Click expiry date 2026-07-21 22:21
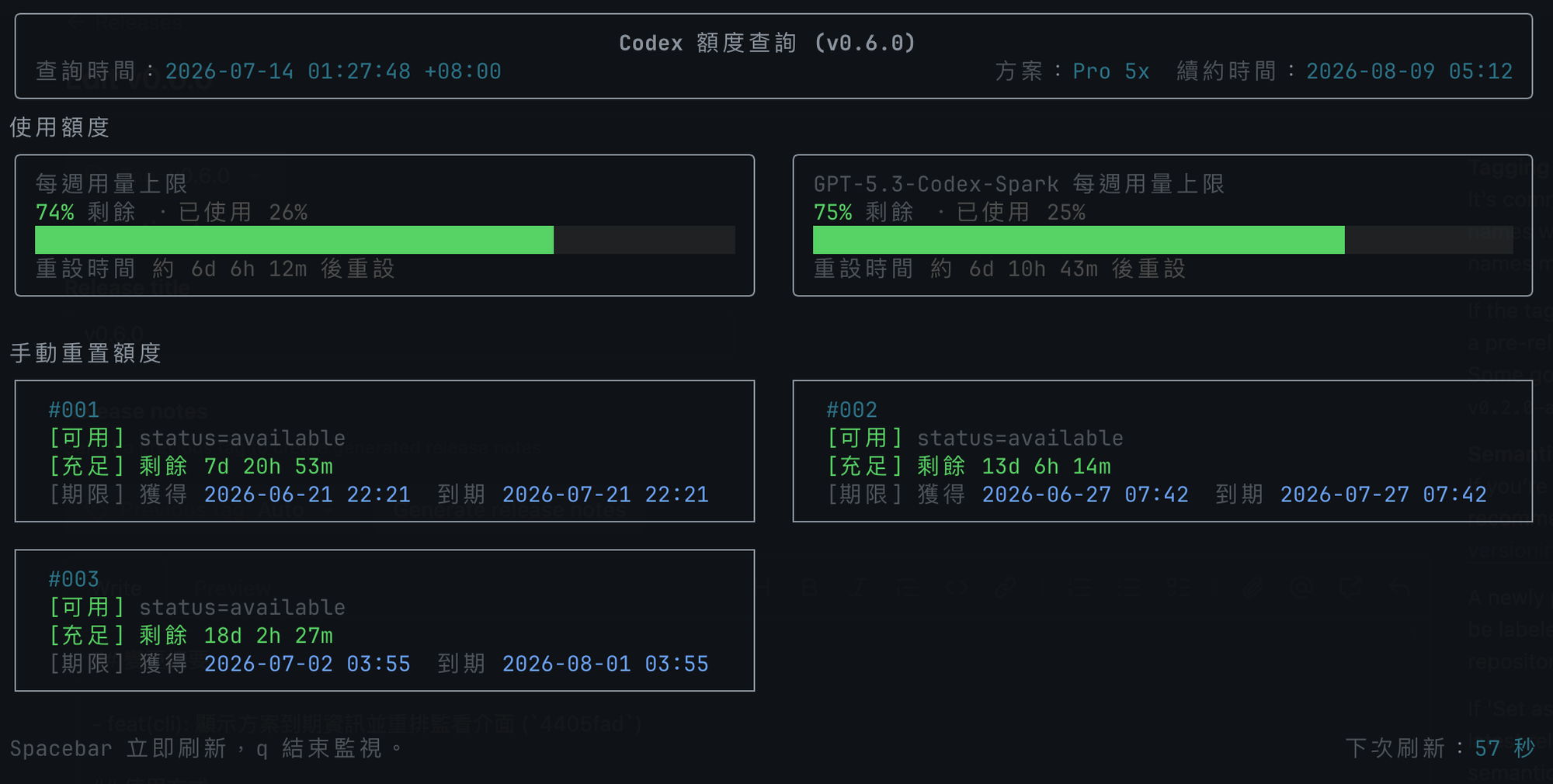The width and height of the screenshot is (1553, 784). pyautogui.click(x=606, y=494)
